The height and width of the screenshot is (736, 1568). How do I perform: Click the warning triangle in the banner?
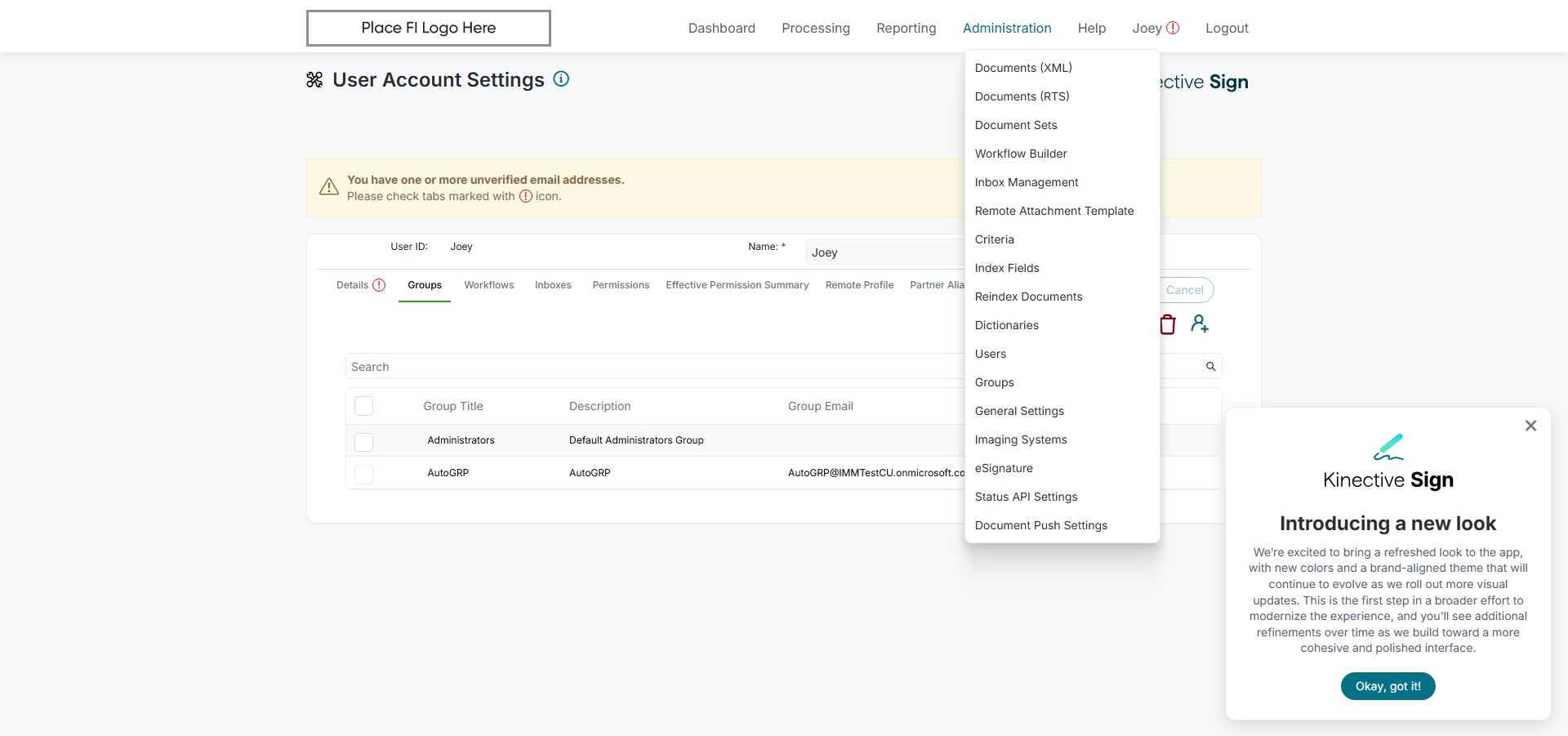[329, 187]
